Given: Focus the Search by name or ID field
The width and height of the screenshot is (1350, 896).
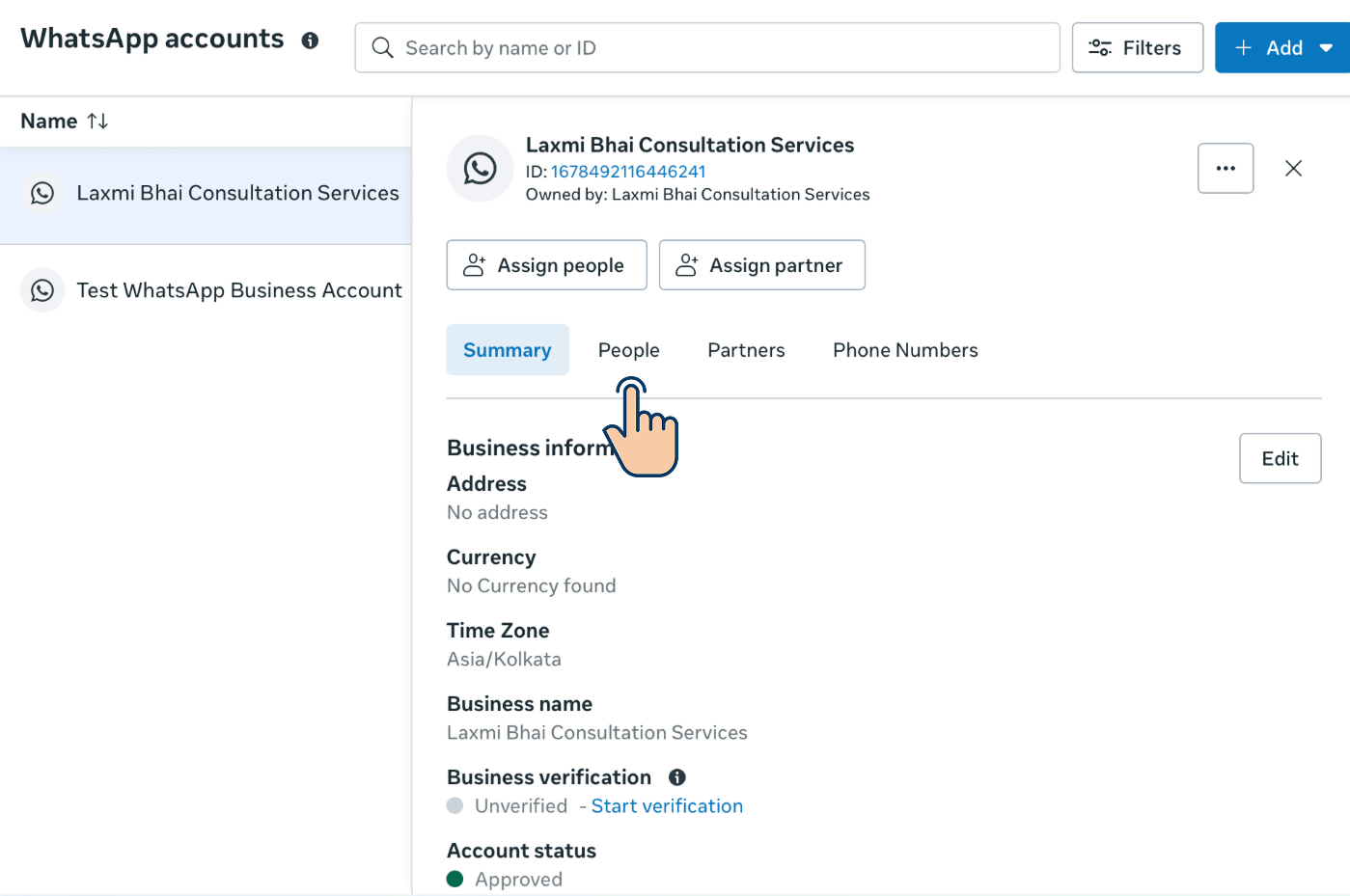Looking at the screenshot, I should [707, 48].
